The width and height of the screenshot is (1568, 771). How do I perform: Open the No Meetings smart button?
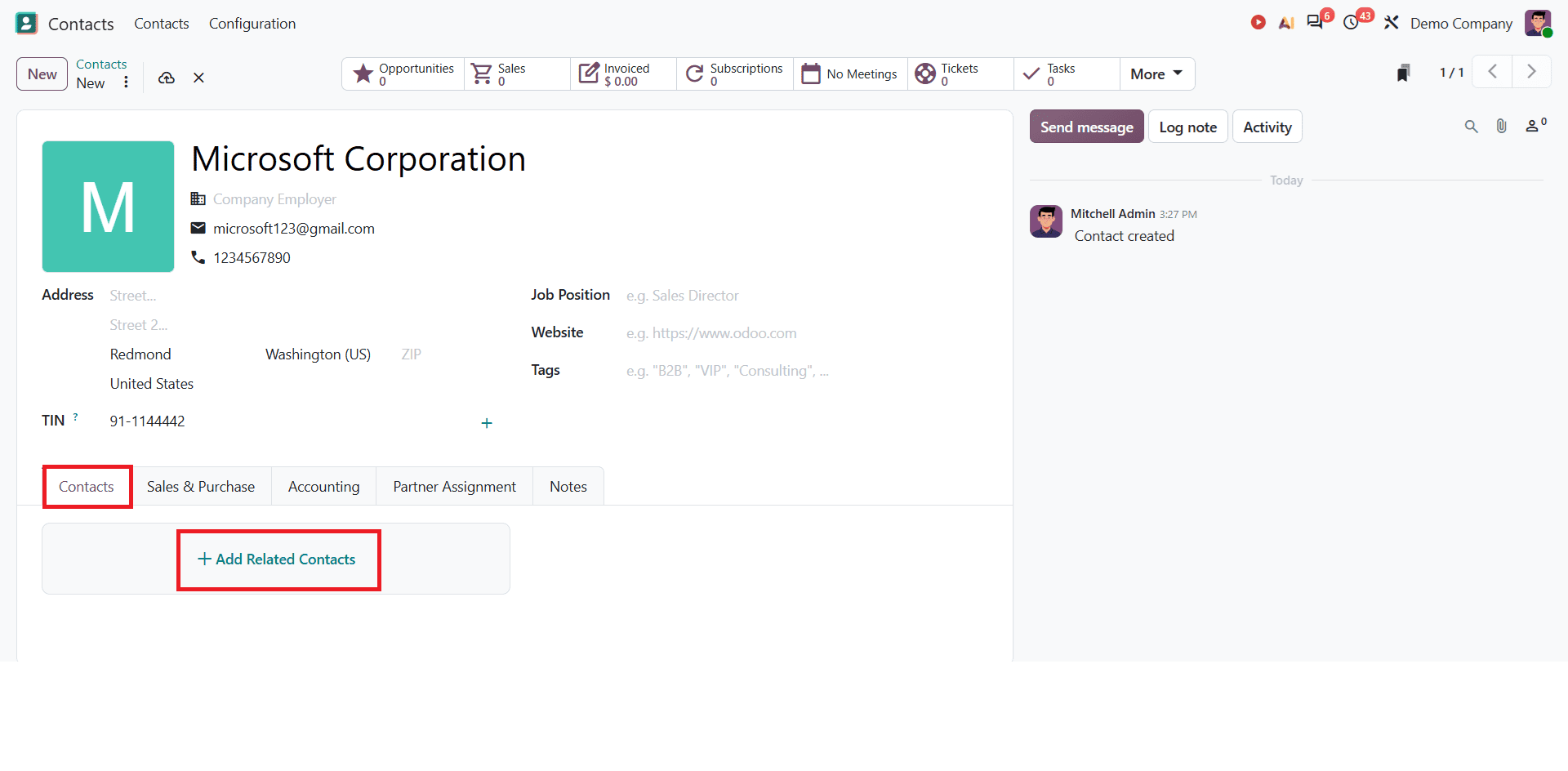click(850, 74)
